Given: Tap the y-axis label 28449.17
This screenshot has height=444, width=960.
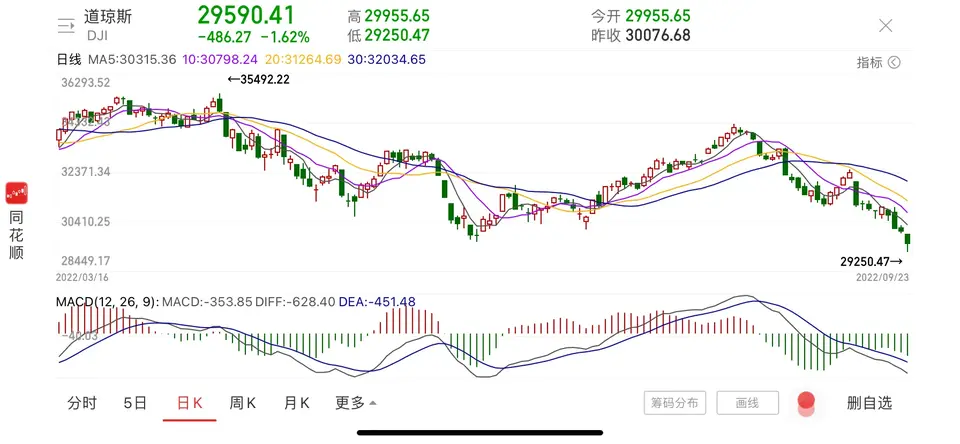Looking at the screenshot, I should click(x=86, y=262).
